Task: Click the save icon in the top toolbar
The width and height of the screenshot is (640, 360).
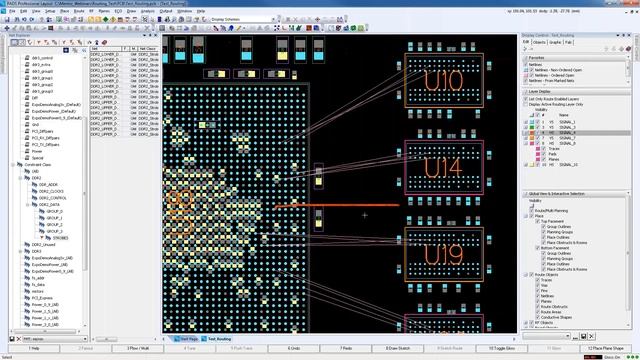Action: click(x=7, y=19)
